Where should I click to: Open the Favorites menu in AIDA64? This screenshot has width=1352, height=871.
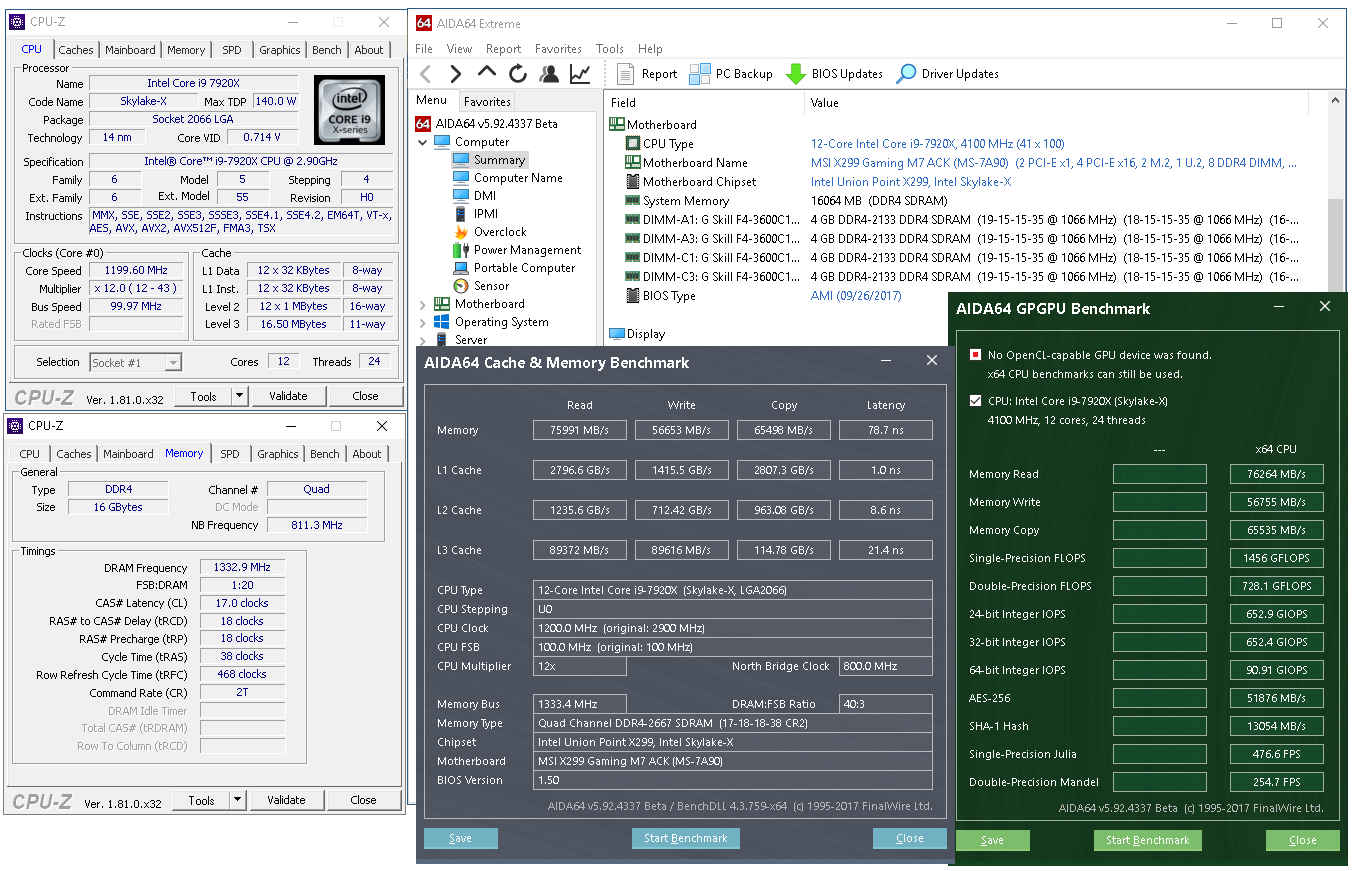click(x=558, y=48)
